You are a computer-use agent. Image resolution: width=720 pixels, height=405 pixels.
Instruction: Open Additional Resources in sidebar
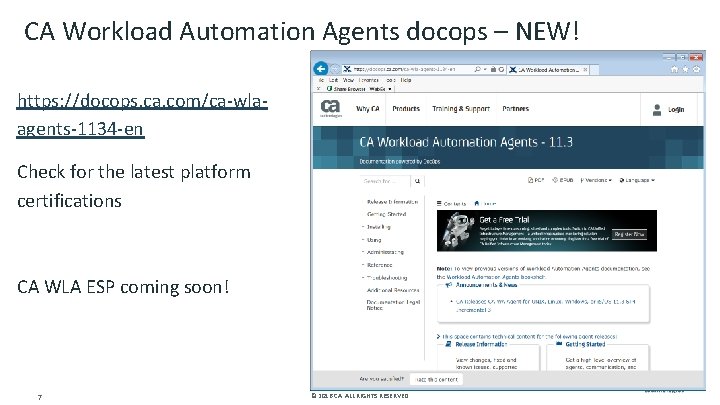[x=393, y=290]
